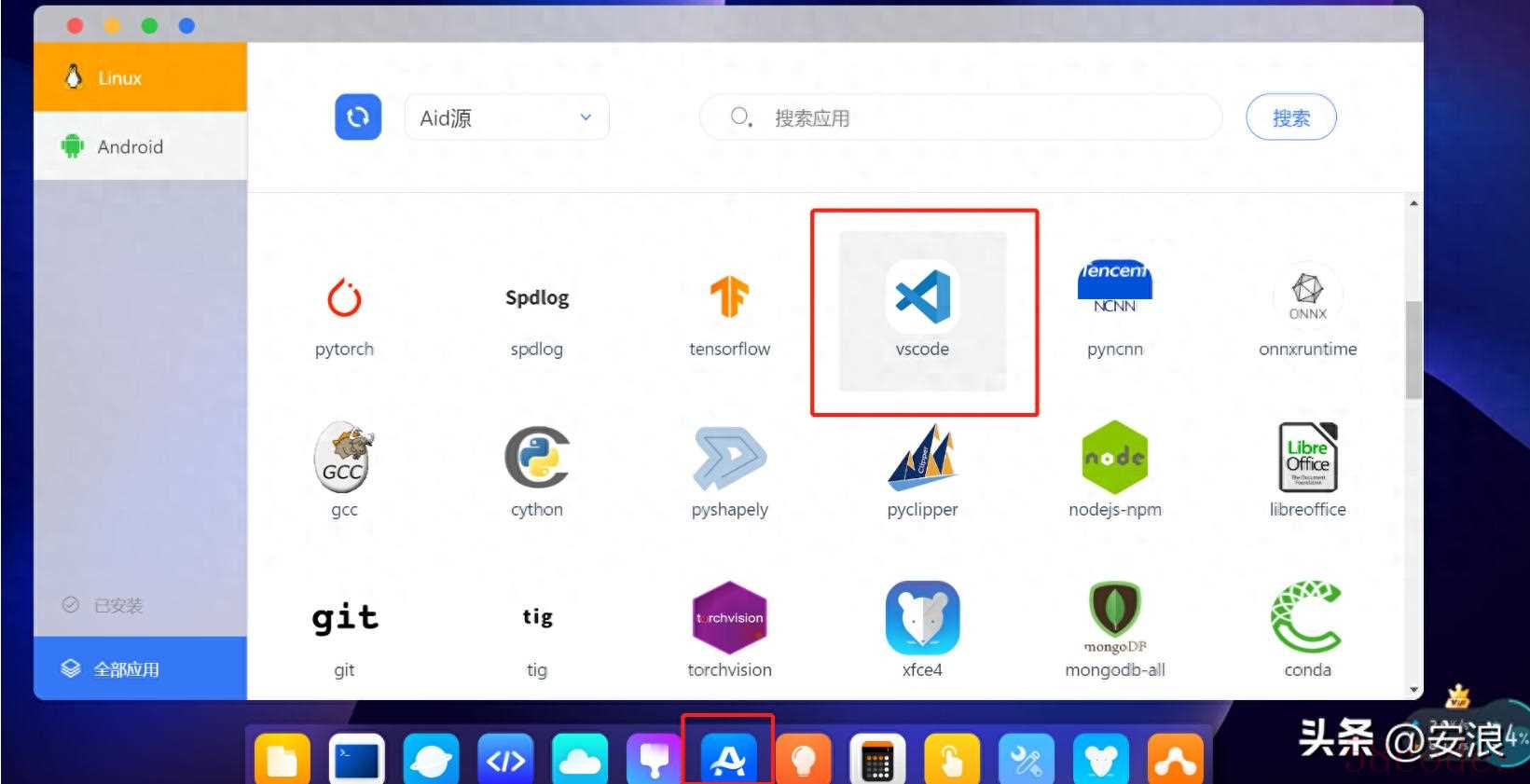This screenshot has width=1530, height=784.
Task: Select 全部应用 all apps in sidebar
Action: pyautogui.click(x=140, y=668)
